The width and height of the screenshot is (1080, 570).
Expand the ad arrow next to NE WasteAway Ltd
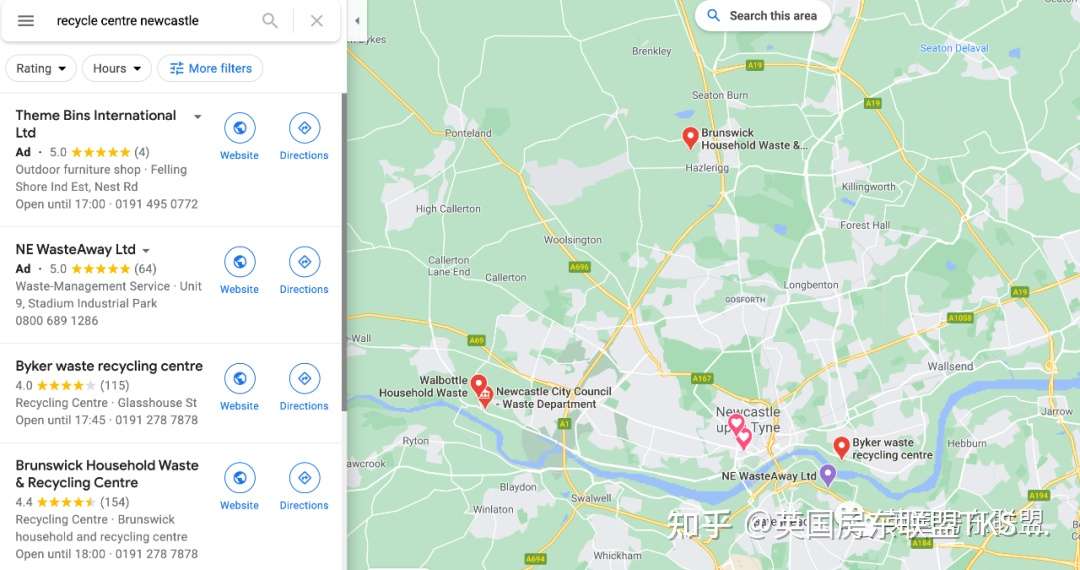tap(146, 251)
